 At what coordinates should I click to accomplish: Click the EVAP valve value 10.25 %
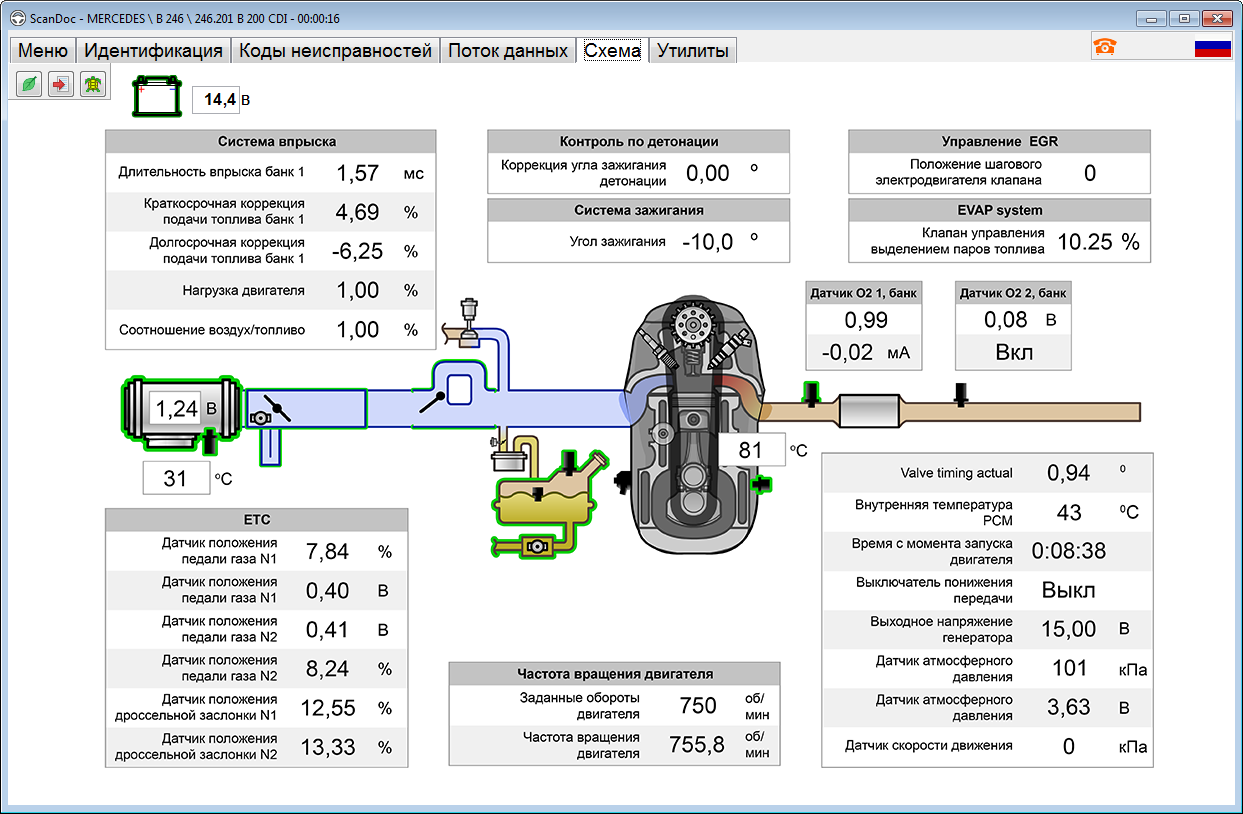pyautogui.click(x=1099, y=241)
